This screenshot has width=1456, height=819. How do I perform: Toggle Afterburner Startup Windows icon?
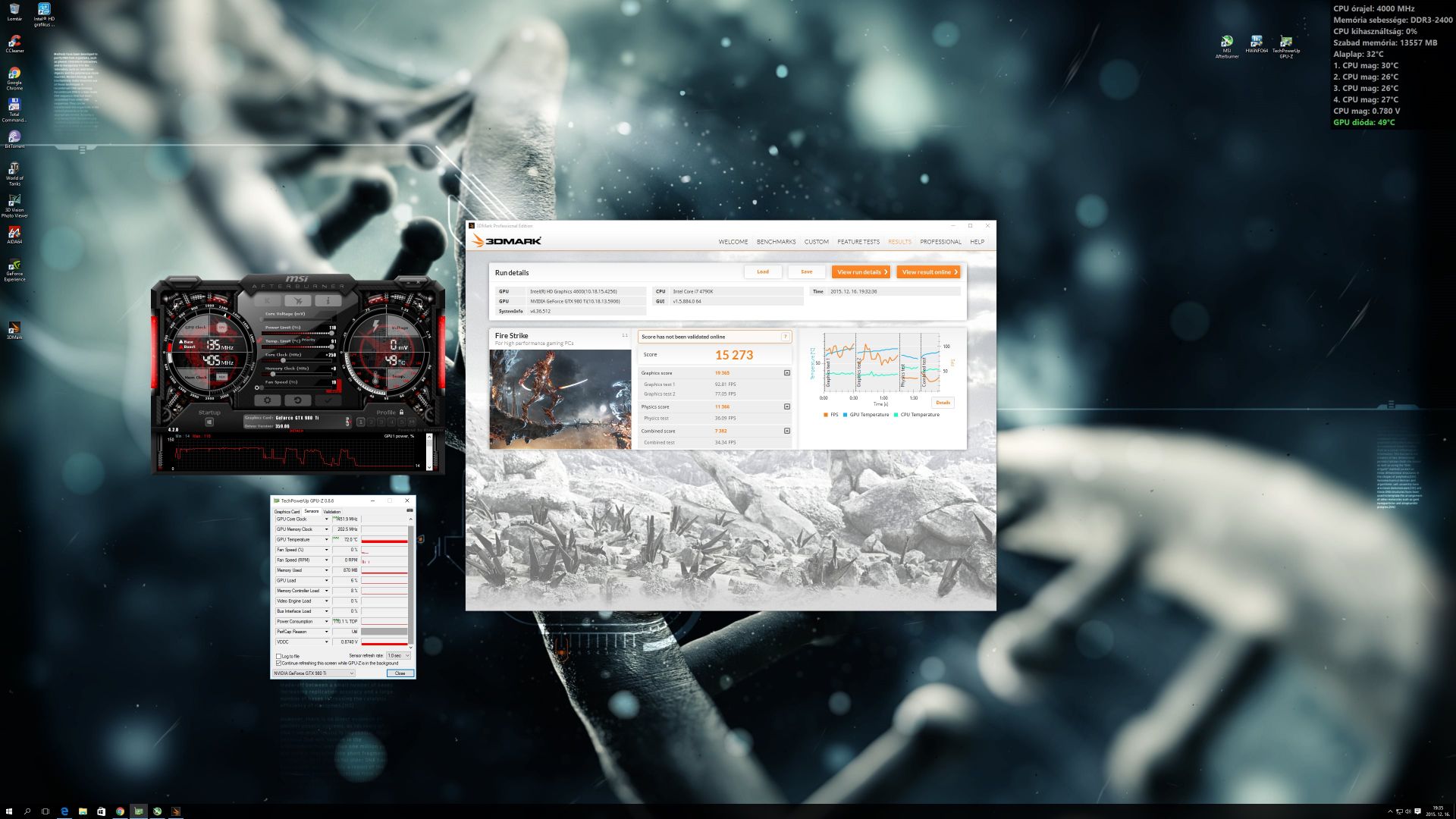point(209,422)
